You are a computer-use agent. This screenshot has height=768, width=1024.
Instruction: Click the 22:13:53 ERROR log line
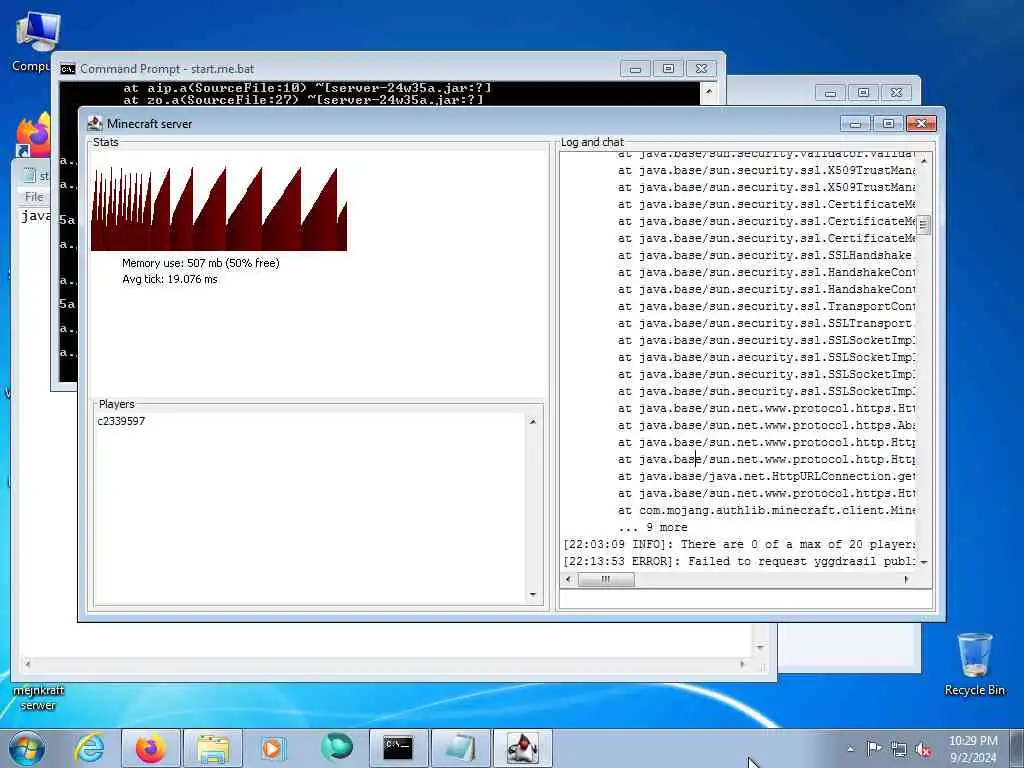739,561
